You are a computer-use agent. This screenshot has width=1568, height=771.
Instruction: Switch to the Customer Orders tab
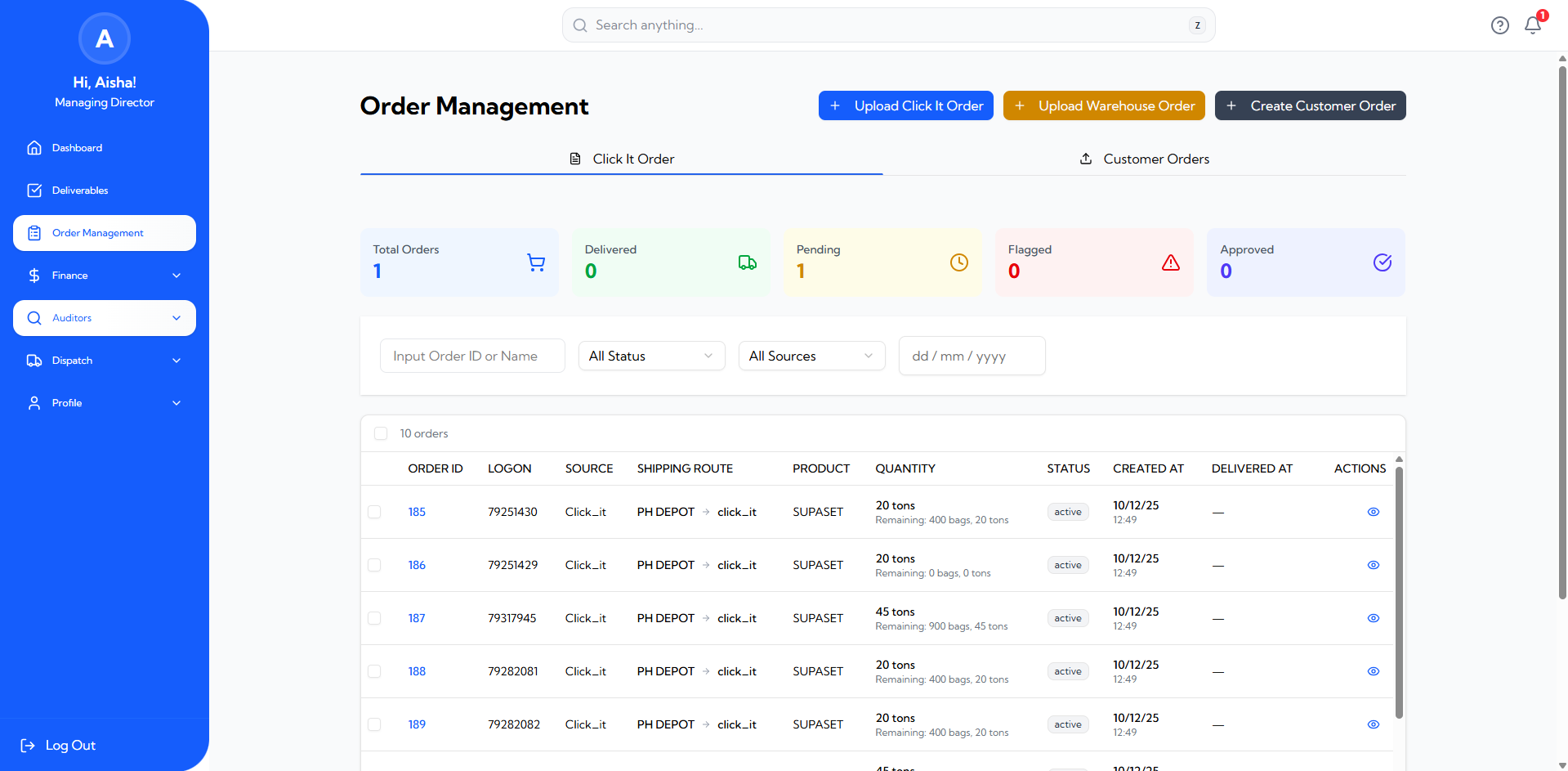click(1144, 159)
